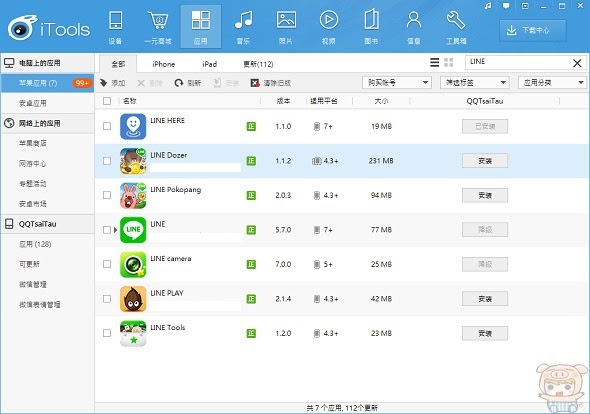Switch to list view layout
Image resolution: width=590 pixels, height=414 pixels.
[435, 62]
